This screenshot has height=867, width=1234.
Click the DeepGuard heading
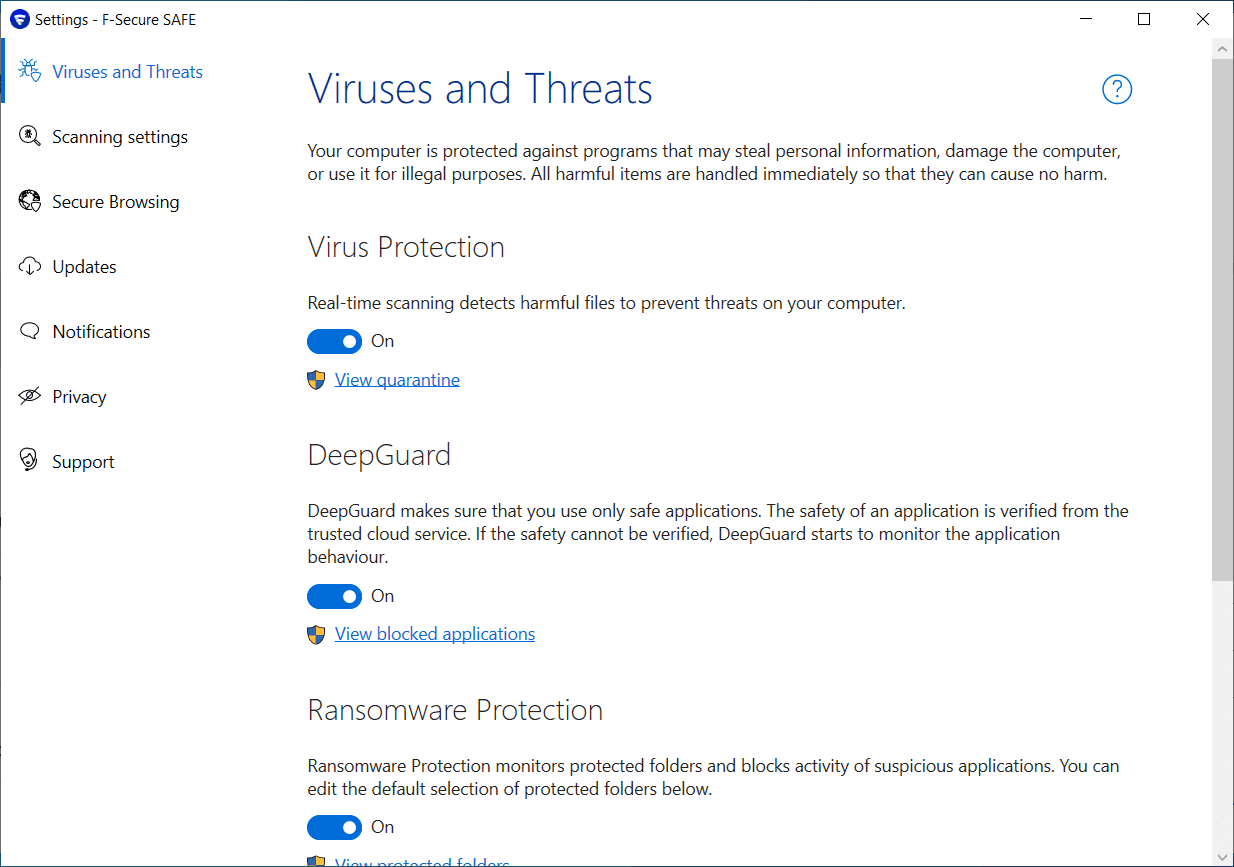coord(379,455)
